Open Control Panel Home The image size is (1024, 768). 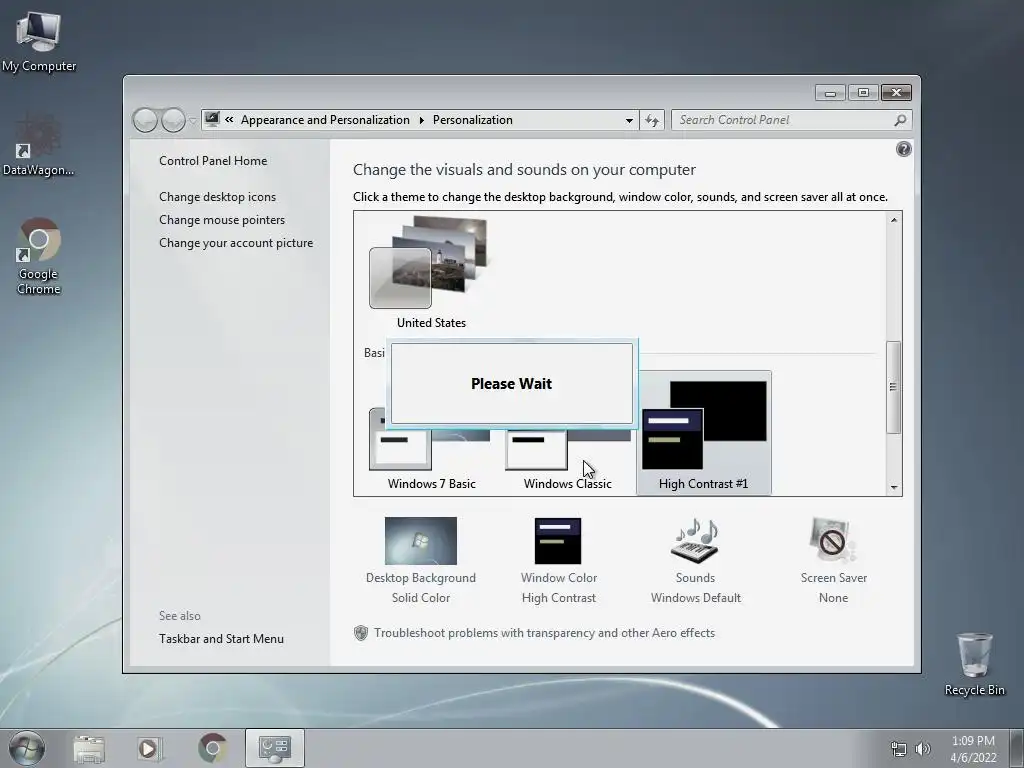click(x=213, y=161)
